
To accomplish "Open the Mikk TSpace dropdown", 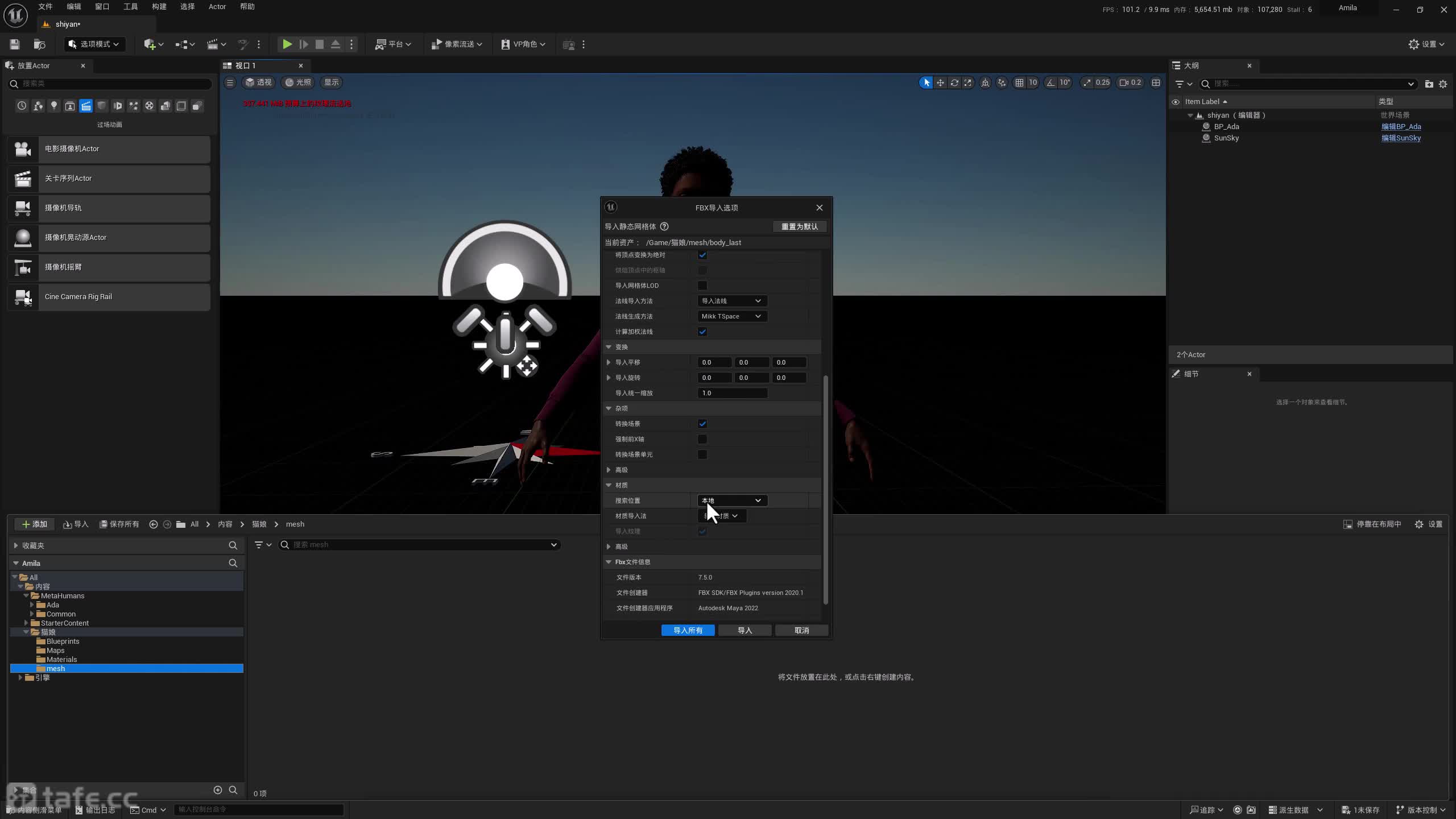I will tap(732, 316).
